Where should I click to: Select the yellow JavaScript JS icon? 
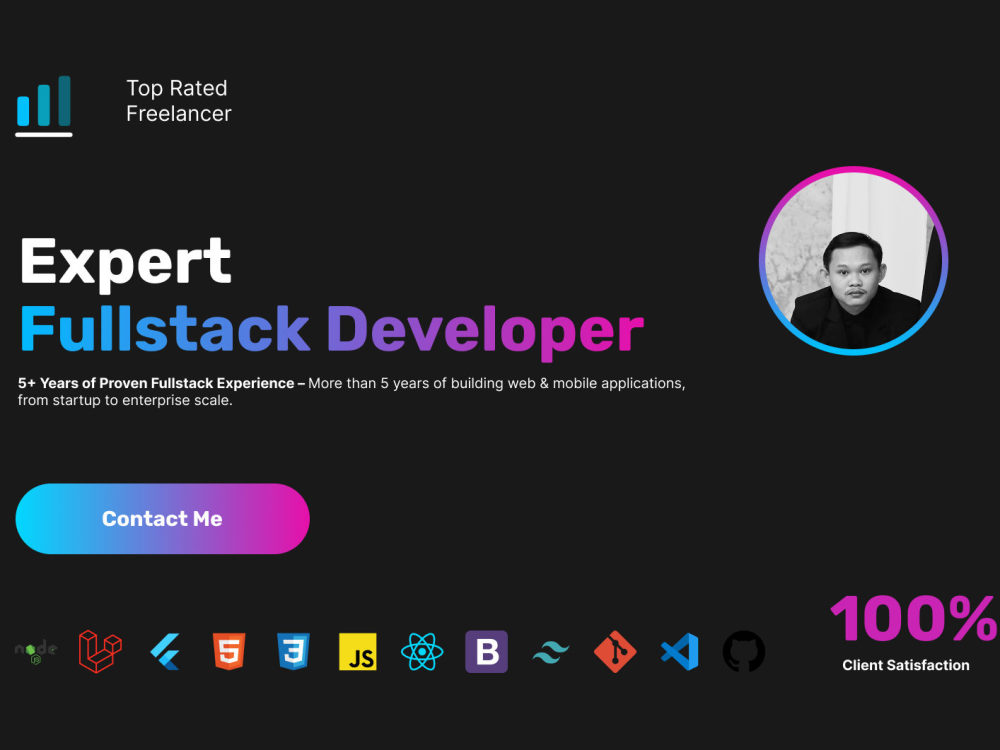358,651
